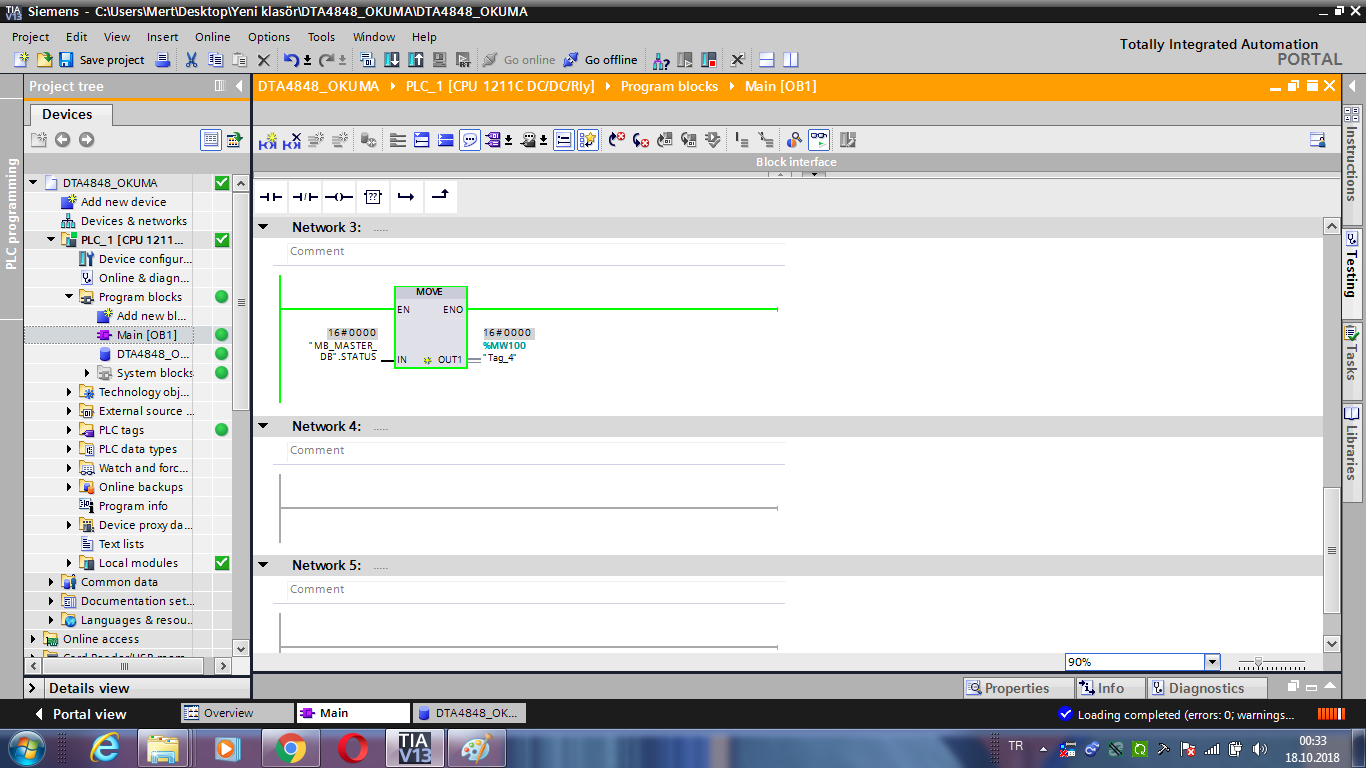Collapse Network 3 section

coord(263,227)
